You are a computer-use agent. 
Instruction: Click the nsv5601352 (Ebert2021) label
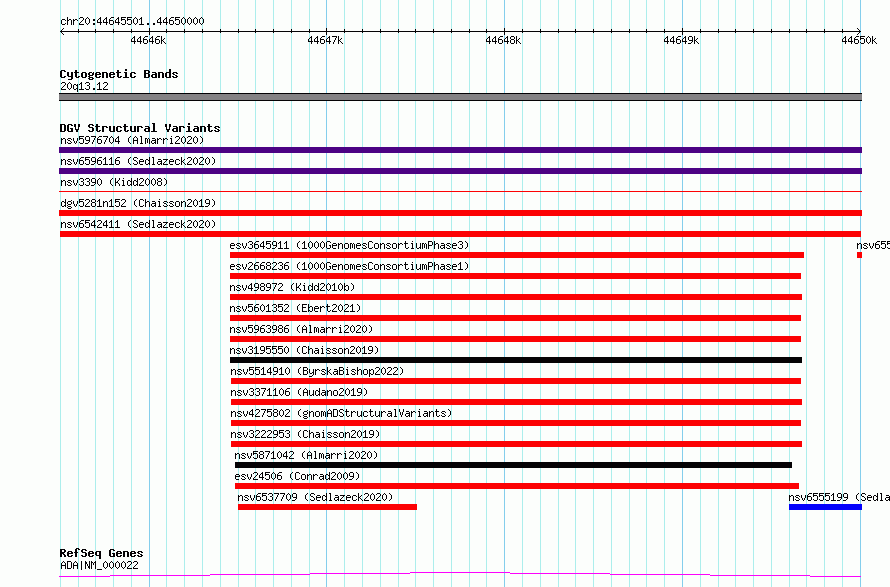[x=295, y=308]
